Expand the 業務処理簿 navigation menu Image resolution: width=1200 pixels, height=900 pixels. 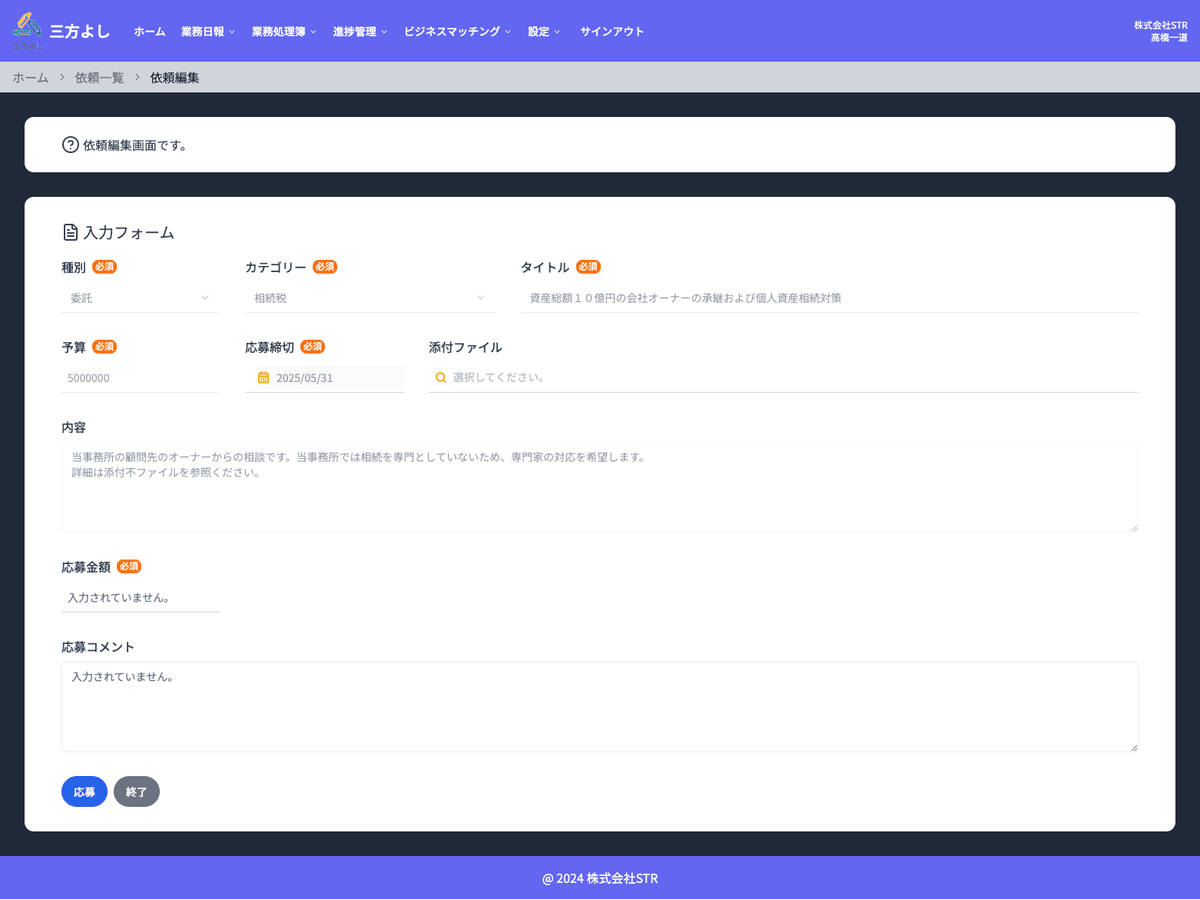point(283,31)
